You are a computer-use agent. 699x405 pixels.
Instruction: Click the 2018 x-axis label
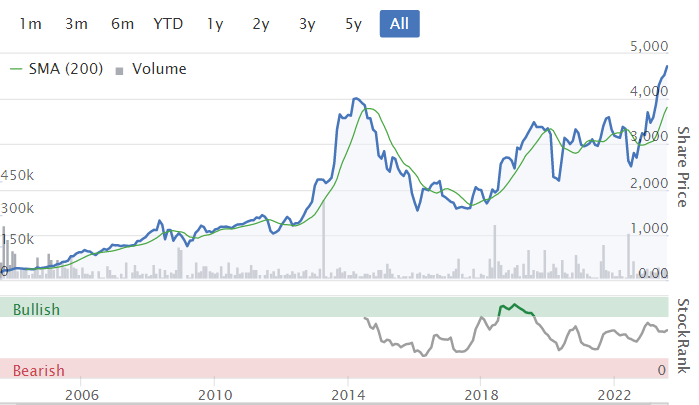pos(481,395)
